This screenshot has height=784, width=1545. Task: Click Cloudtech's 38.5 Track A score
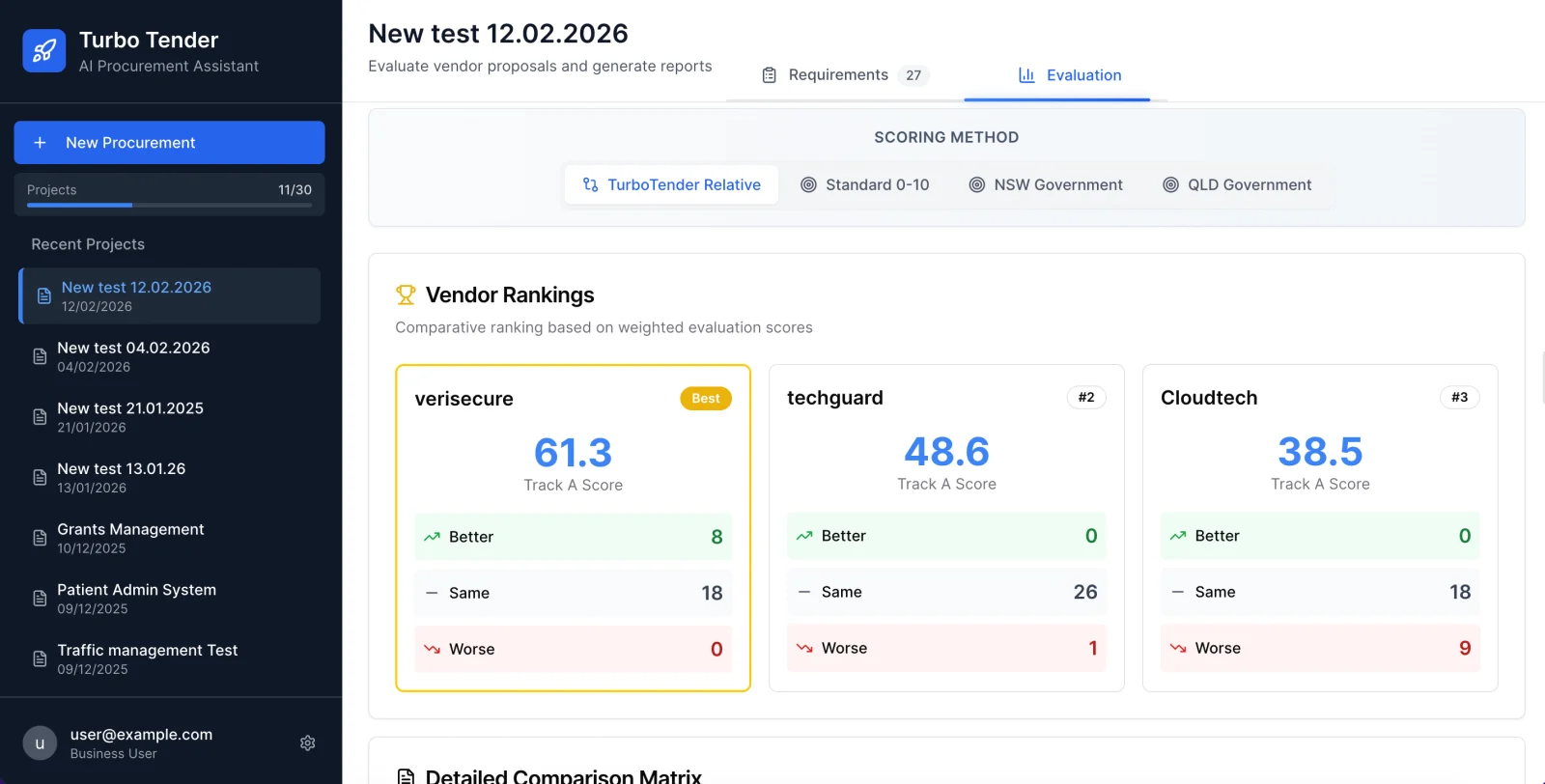pos(1320,452)
